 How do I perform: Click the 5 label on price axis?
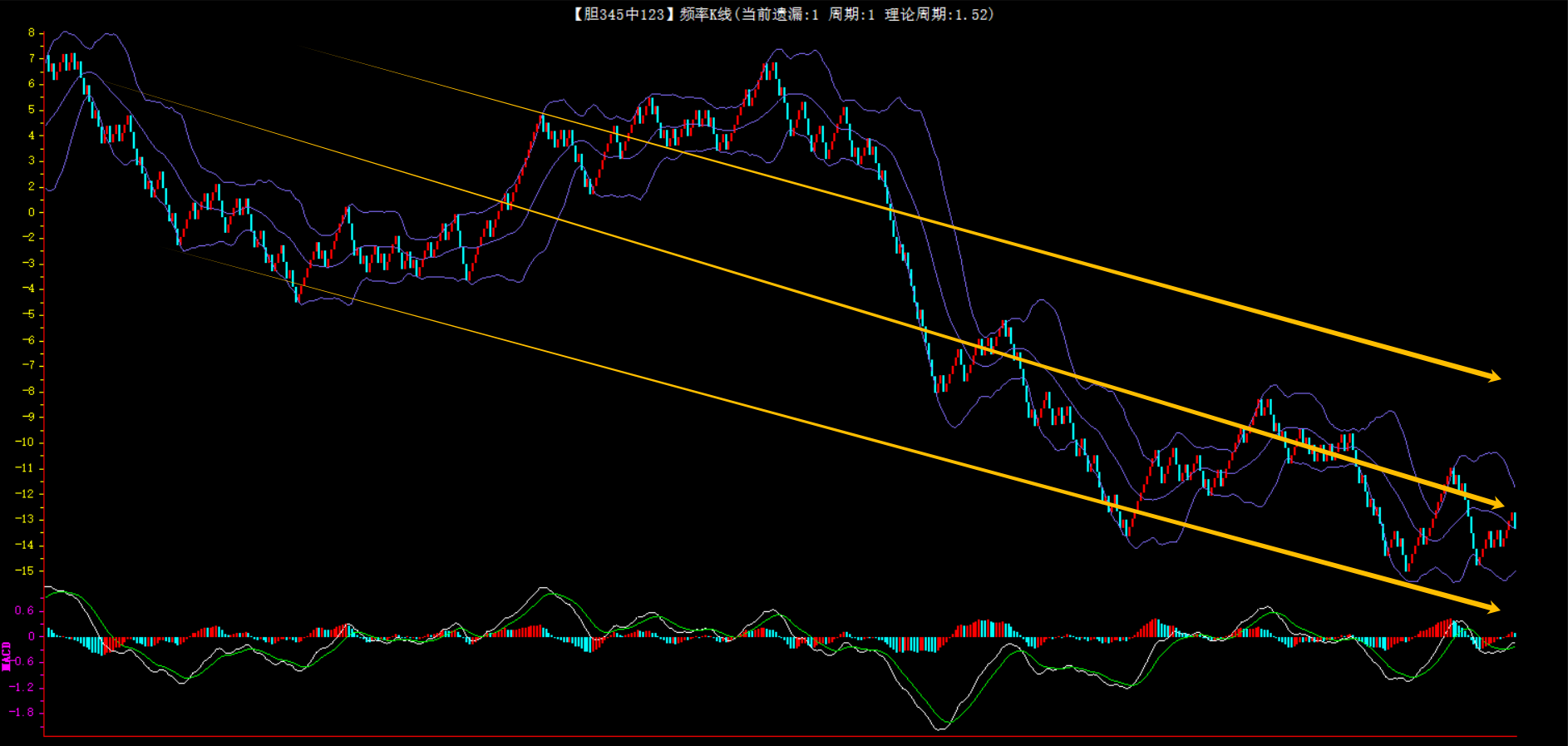32,110
